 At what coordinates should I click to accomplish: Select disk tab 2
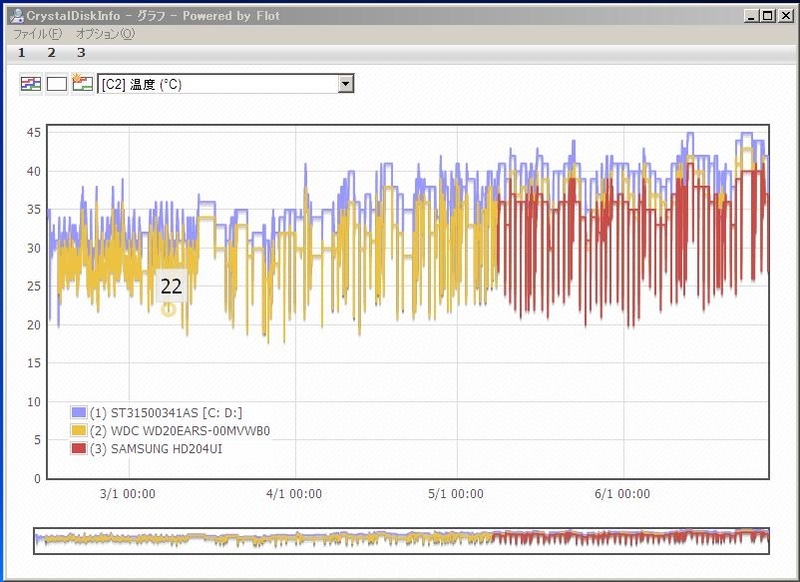coord(51,53)
